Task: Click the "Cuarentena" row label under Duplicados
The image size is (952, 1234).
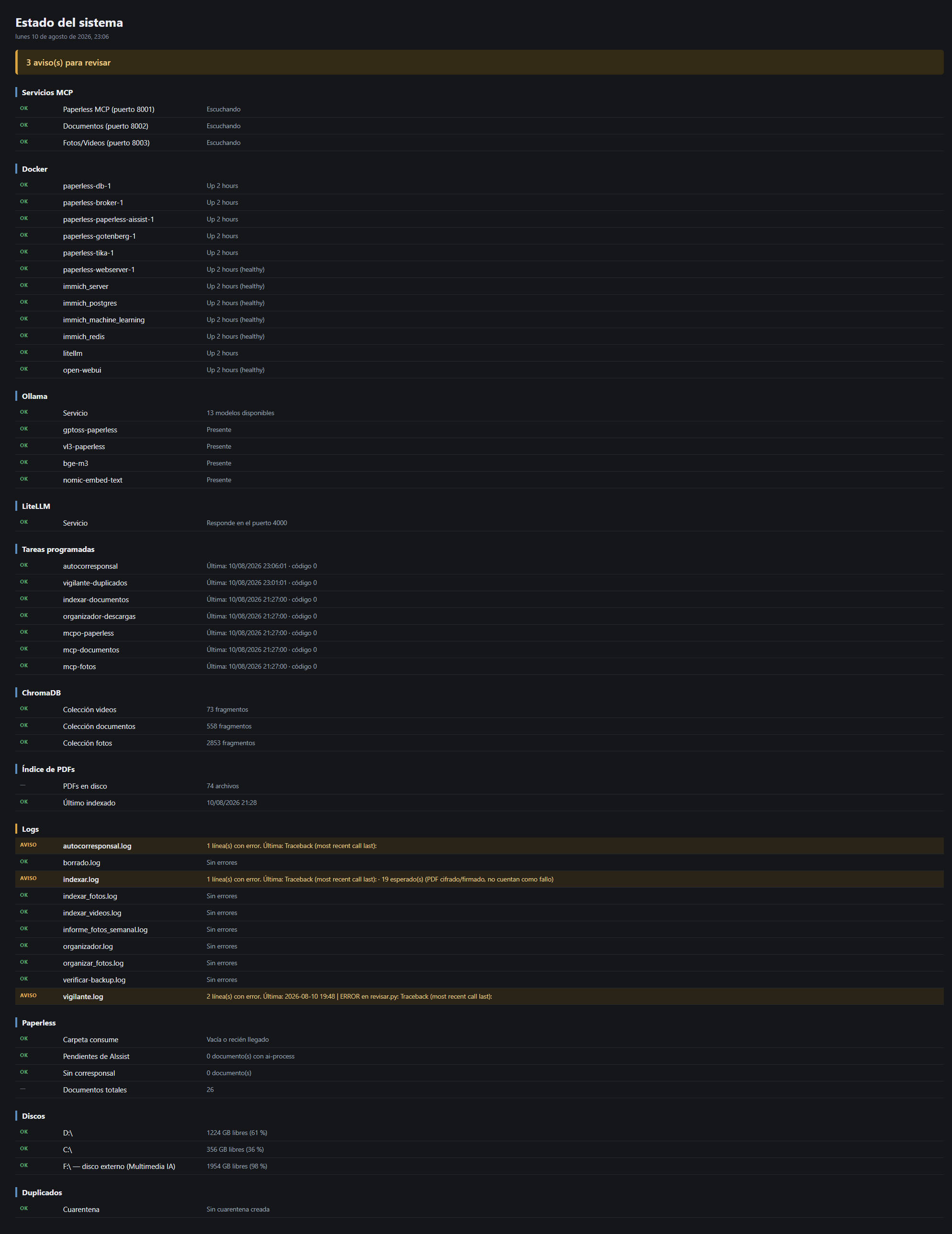Action: pos(81,1210)
